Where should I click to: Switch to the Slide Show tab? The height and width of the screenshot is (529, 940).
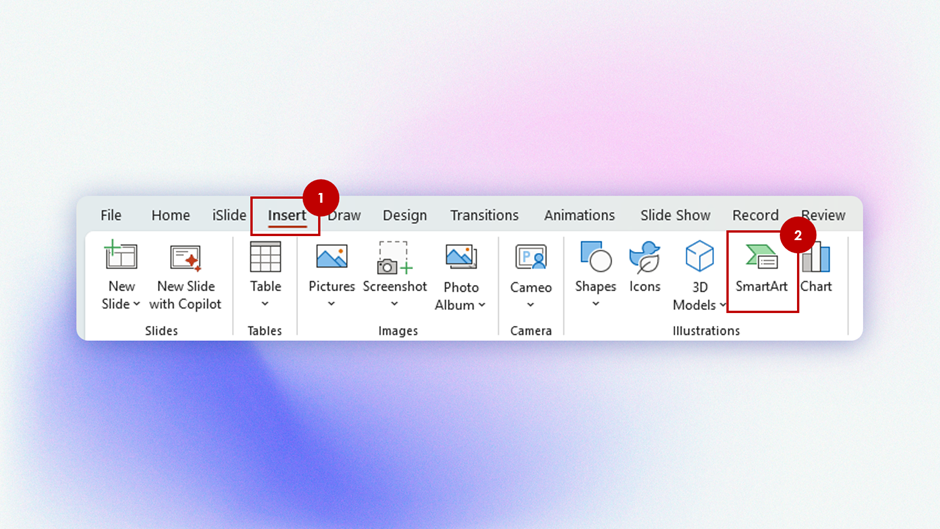[675, 215]
